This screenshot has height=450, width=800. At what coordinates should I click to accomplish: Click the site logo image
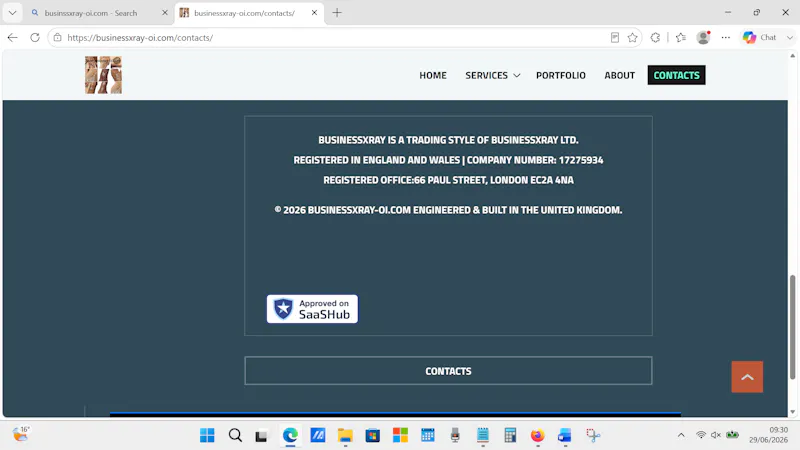tap(104, 75)
